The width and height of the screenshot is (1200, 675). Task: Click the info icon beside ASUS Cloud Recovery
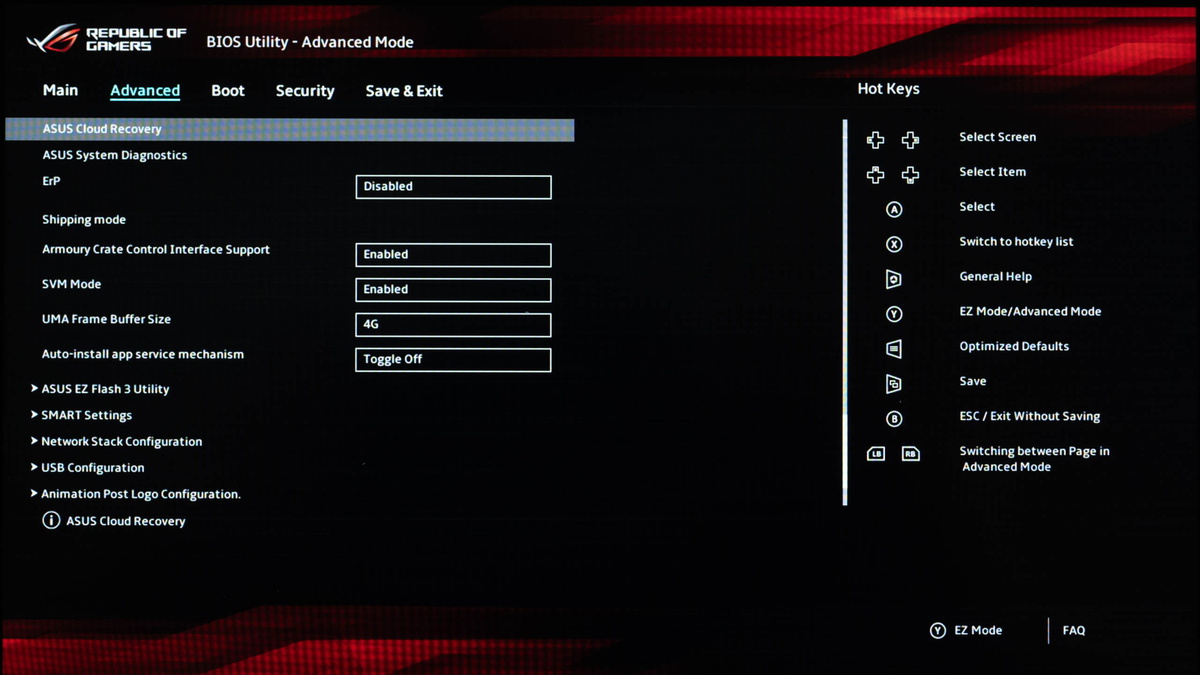[51, 520]
